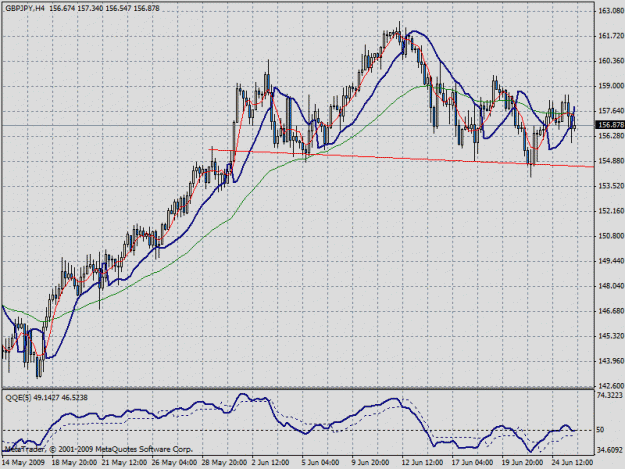
Task: Click the 161.720 price scale label
Action: (611, 36)
